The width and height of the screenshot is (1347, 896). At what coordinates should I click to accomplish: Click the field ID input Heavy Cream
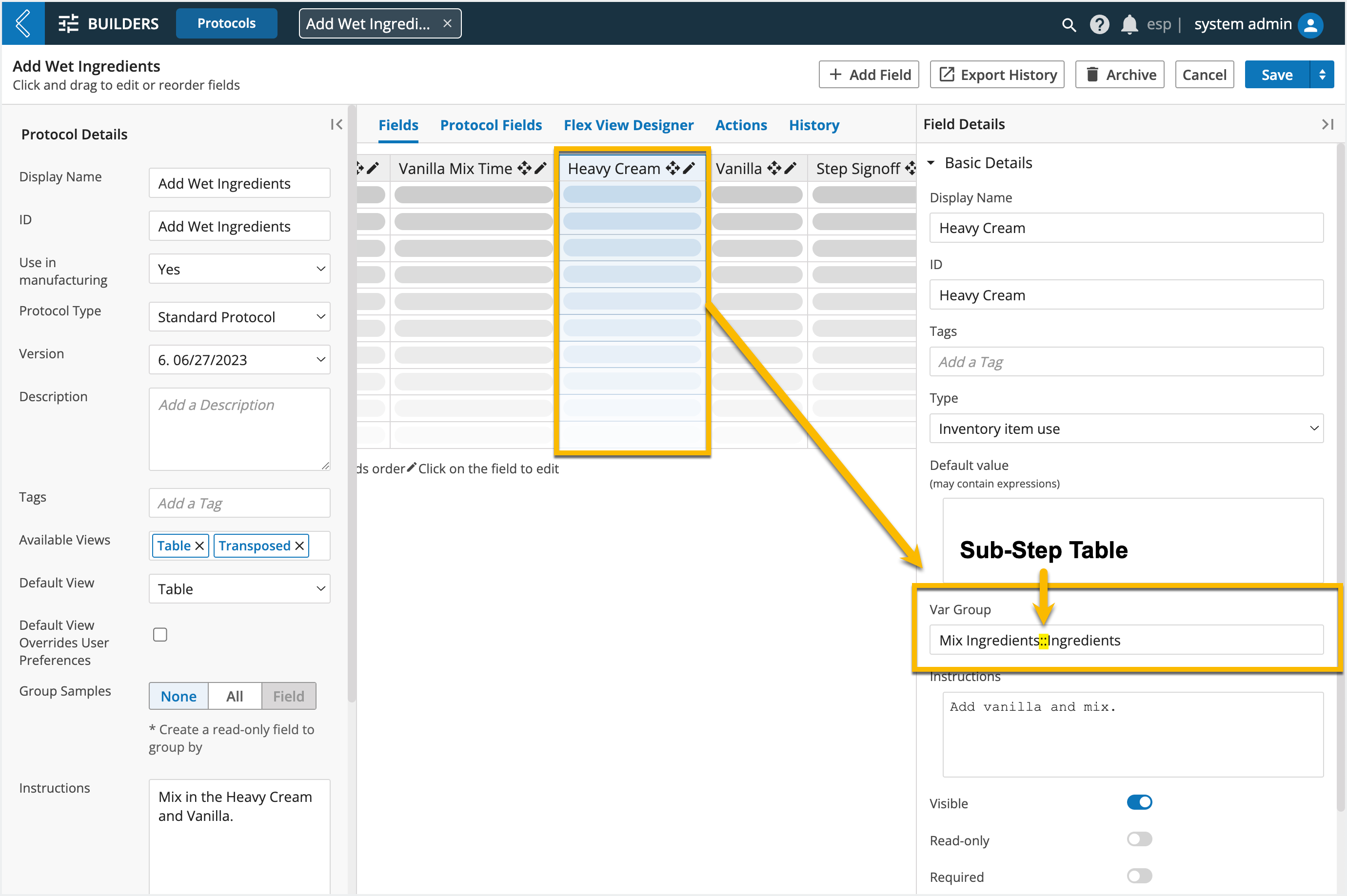(1126, 295)
